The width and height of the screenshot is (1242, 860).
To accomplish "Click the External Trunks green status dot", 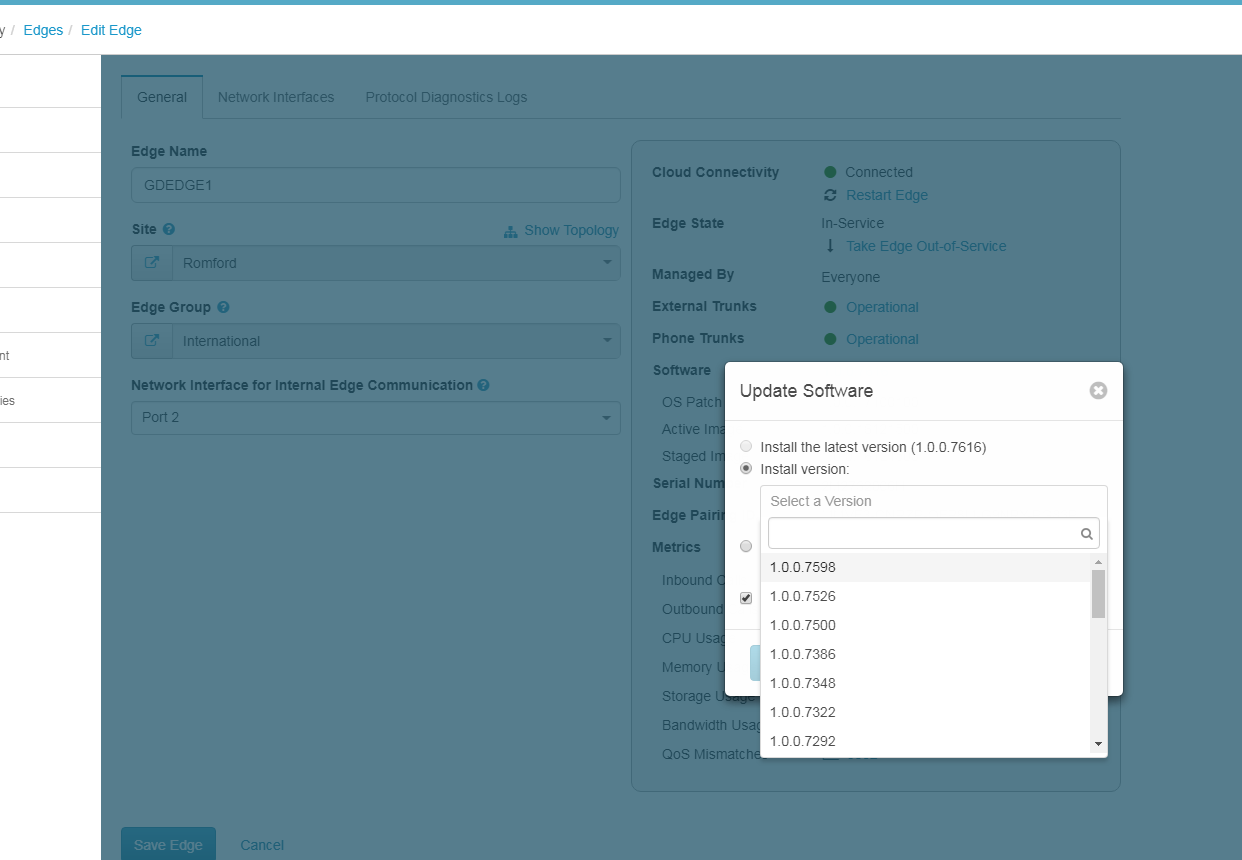I will tap(830, 307).
